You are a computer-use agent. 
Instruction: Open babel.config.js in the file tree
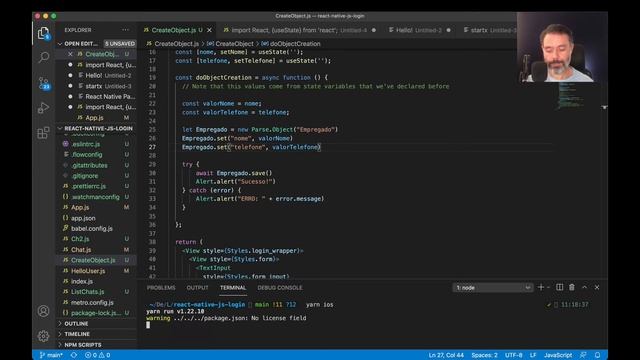(96, 229)
